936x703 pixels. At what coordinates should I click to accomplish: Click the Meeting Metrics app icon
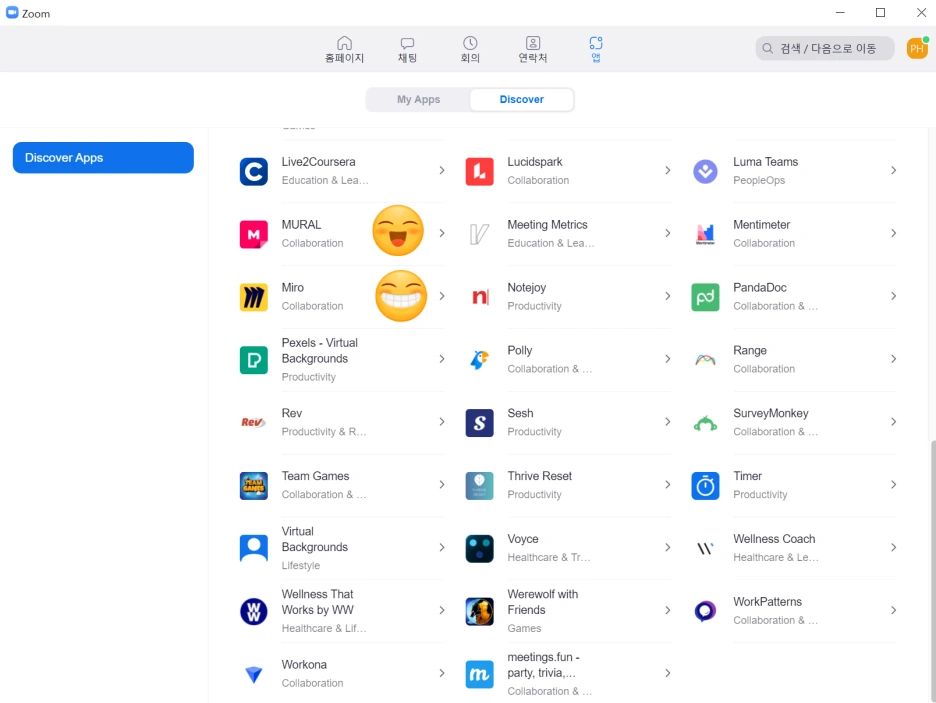coord(479,235)
